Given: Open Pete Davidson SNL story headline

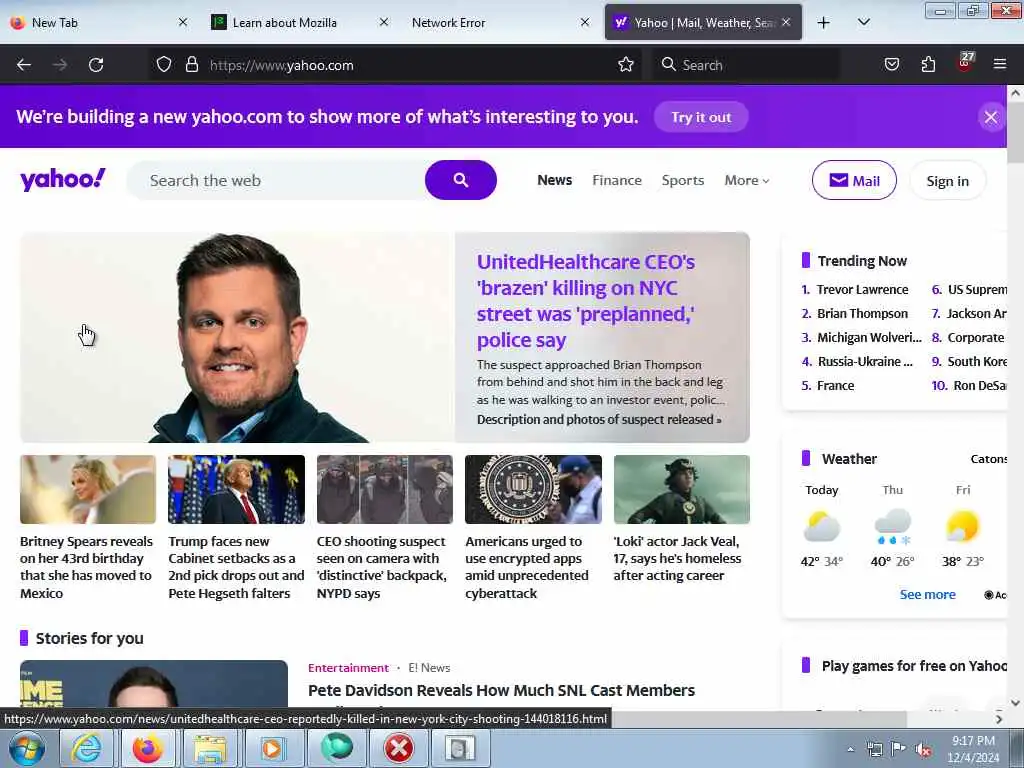Looking at the screenshot, I should coord(502,690).
